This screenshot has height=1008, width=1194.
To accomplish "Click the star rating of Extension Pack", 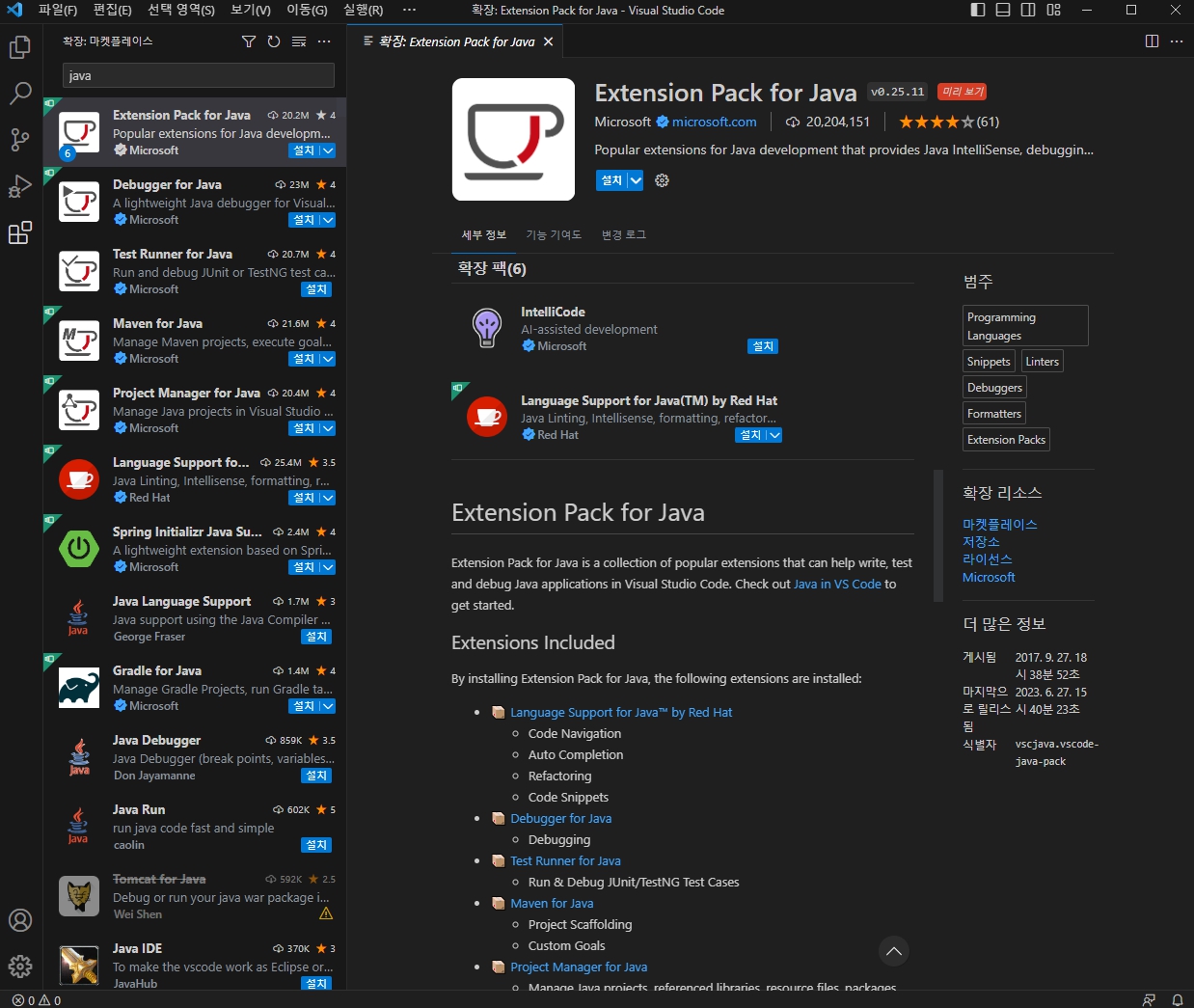I will coord(936,122).
